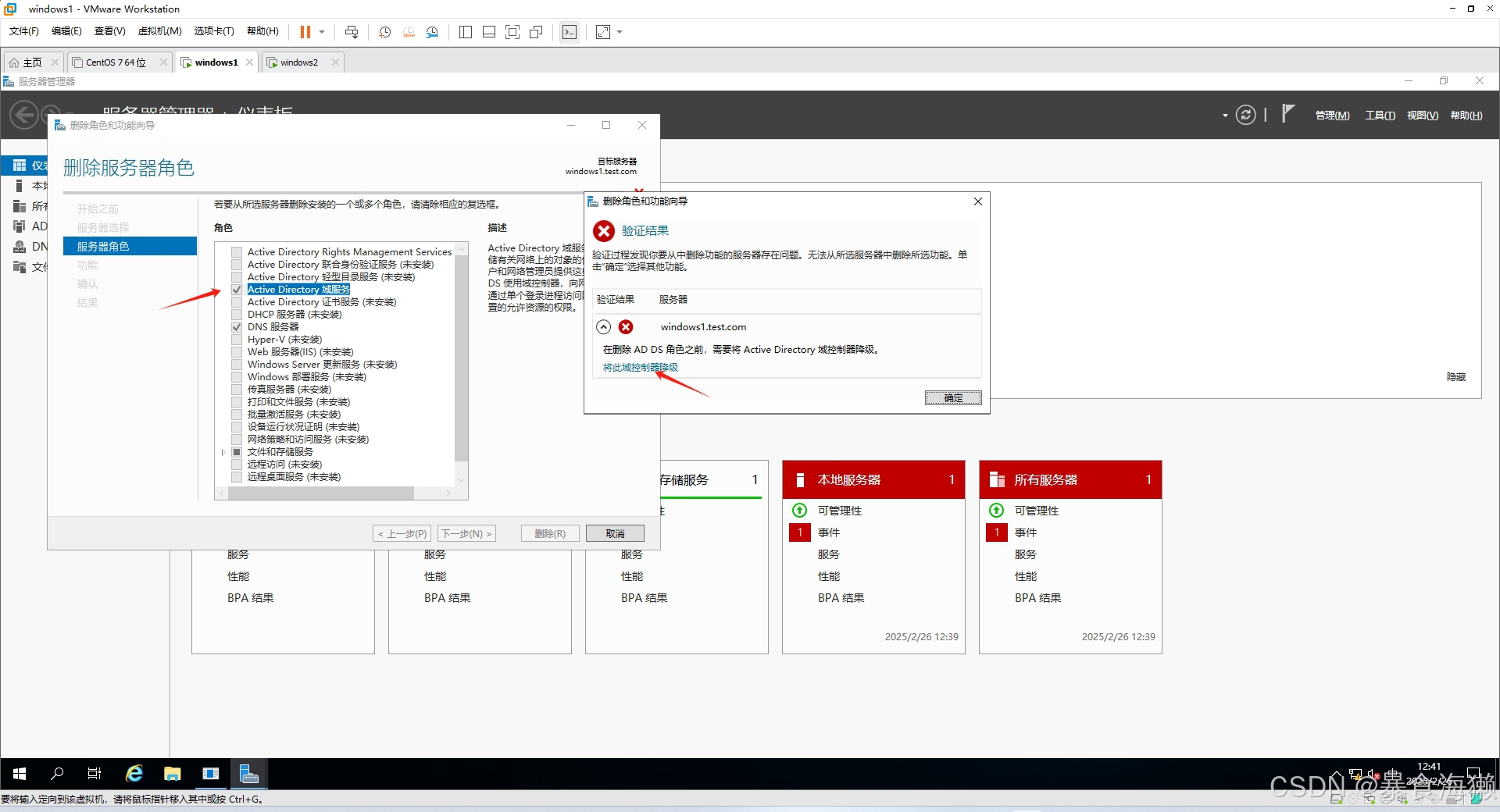Toggle Active Directory Rights Management Services checkbox

pos(237,252)
